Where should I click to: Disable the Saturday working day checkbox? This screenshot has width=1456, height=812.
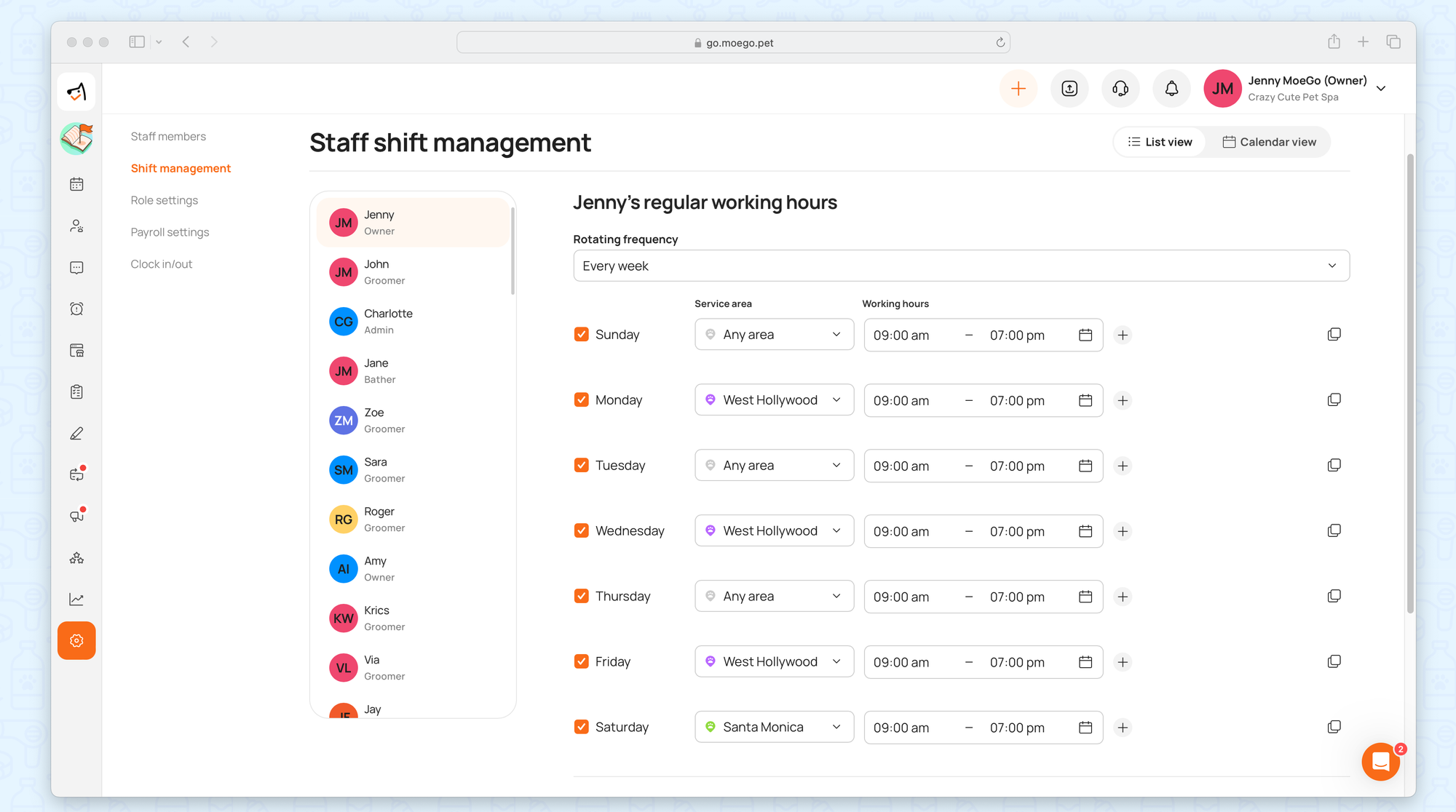581,727
